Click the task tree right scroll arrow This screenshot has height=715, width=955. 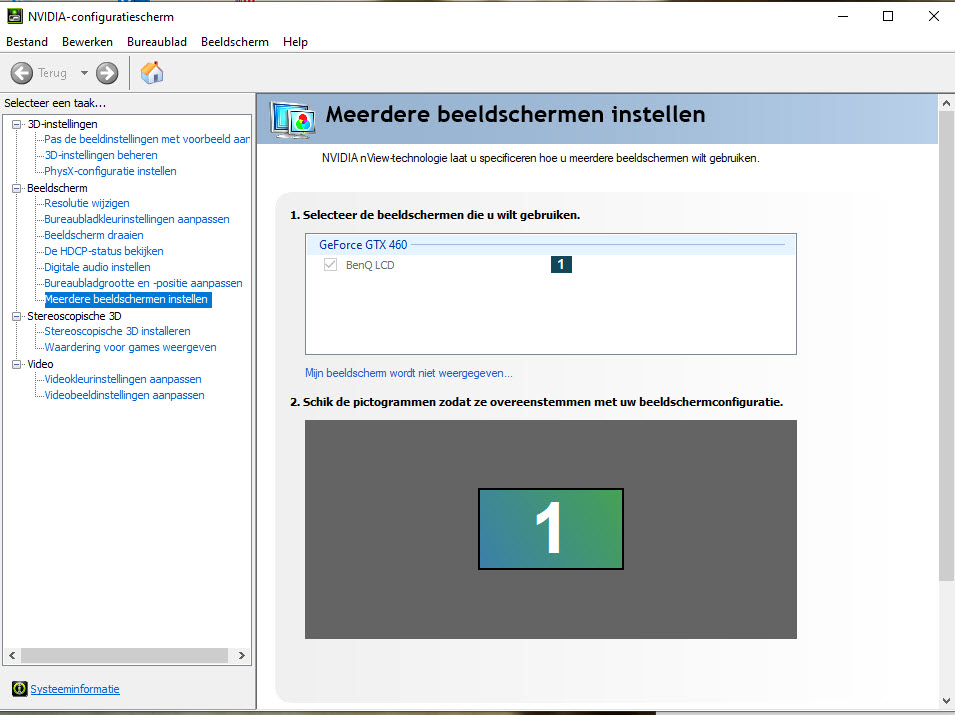[242, 655]
